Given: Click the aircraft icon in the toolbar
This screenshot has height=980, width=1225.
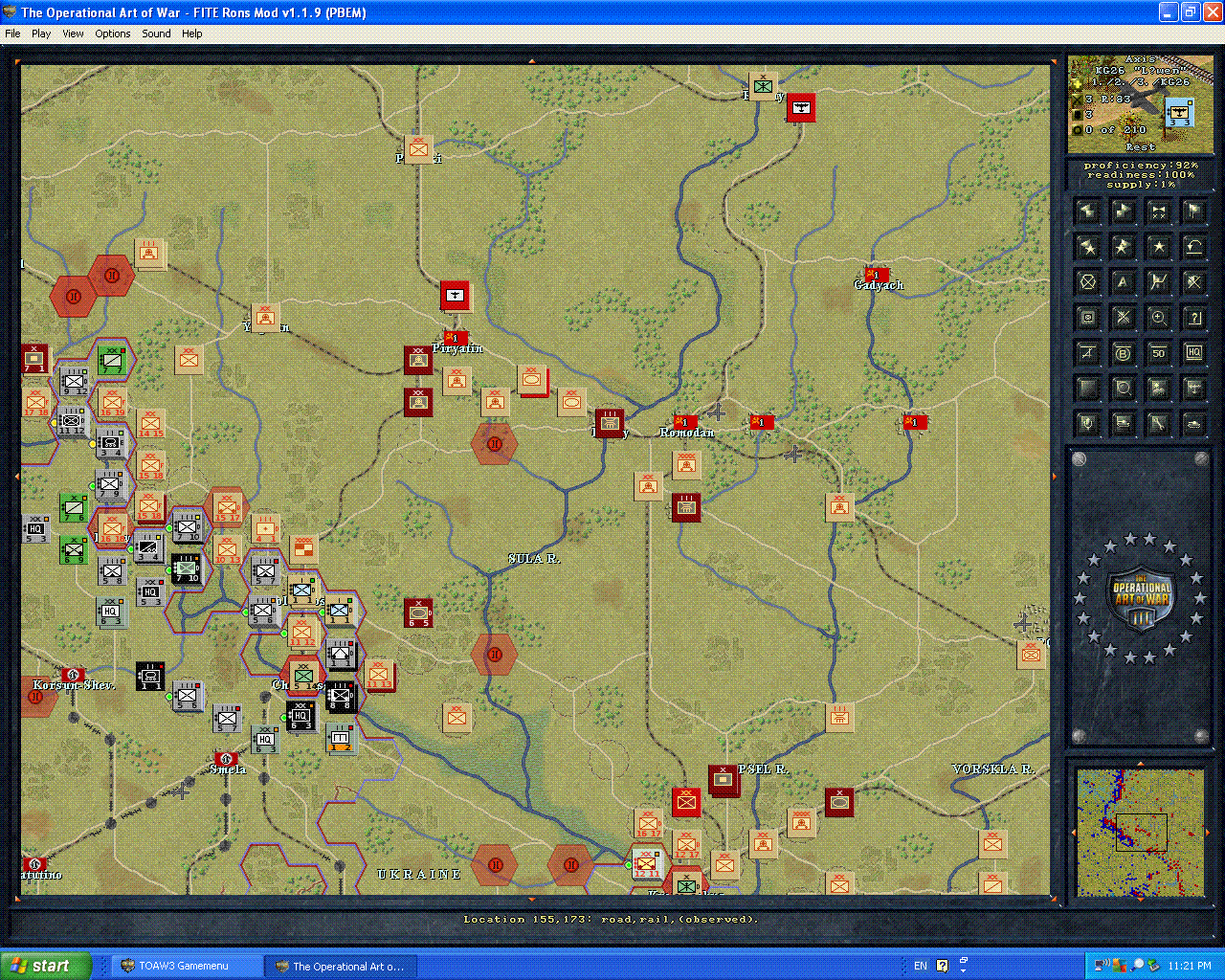Looking at the screenshot, I should coord(1193,388).
